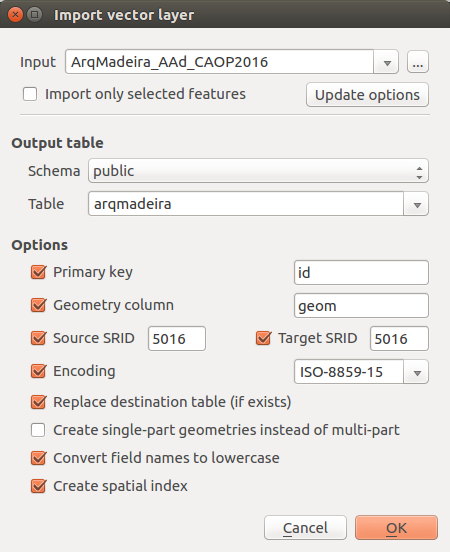Expand the Table name dropdown arrow
This screenshot has height=552, width=450.
tap(417, 204)
